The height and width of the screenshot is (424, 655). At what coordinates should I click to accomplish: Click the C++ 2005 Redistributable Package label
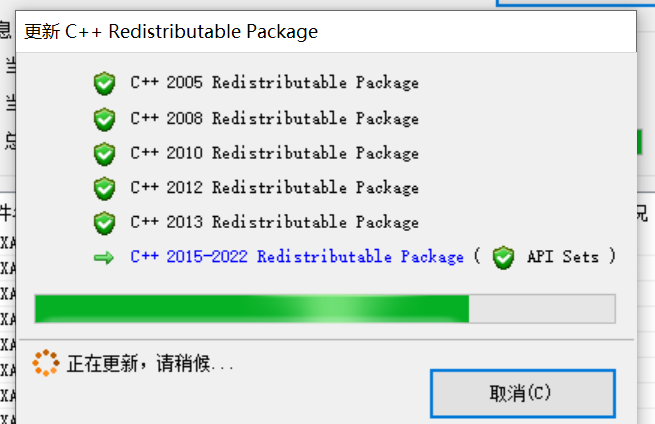click(274, 82)
